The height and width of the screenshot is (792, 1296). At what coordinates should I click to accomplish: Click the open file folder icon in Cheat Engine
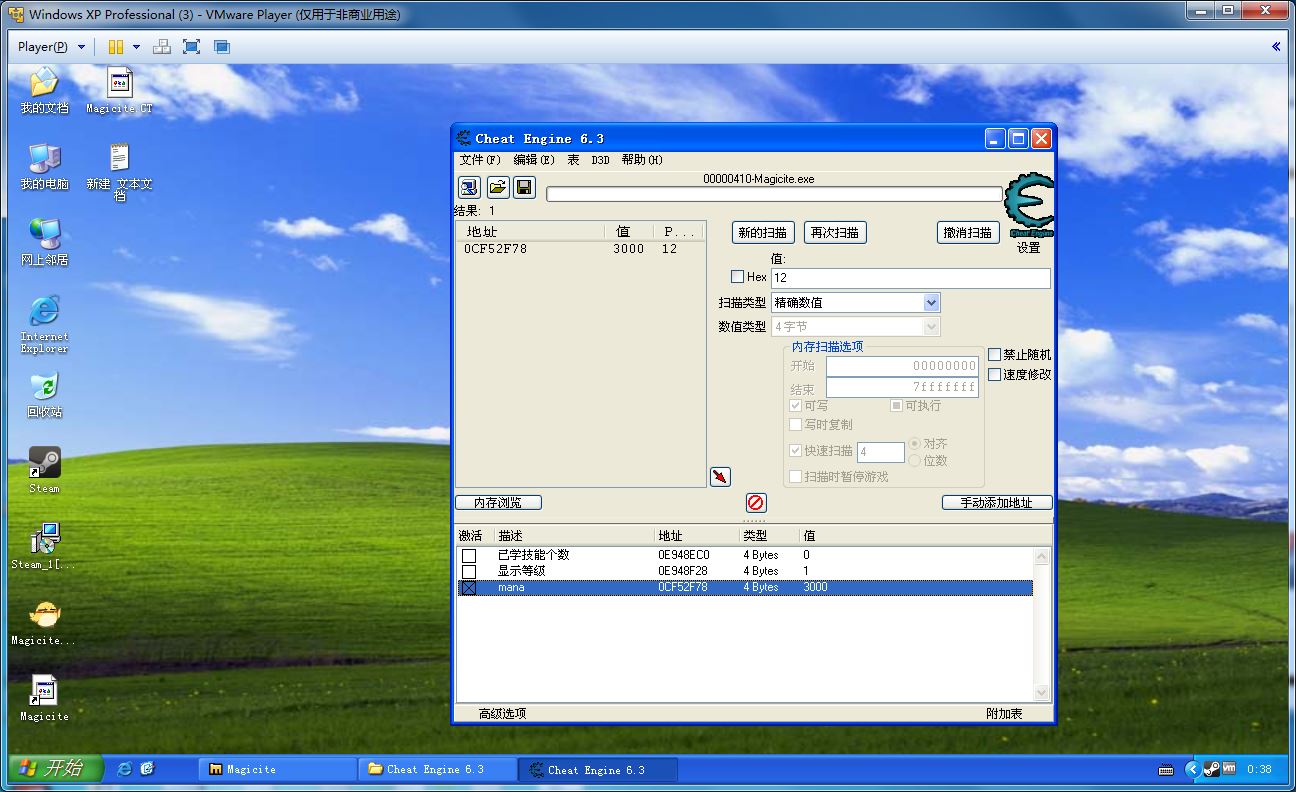pyautogui.click(x=497, y=187)
